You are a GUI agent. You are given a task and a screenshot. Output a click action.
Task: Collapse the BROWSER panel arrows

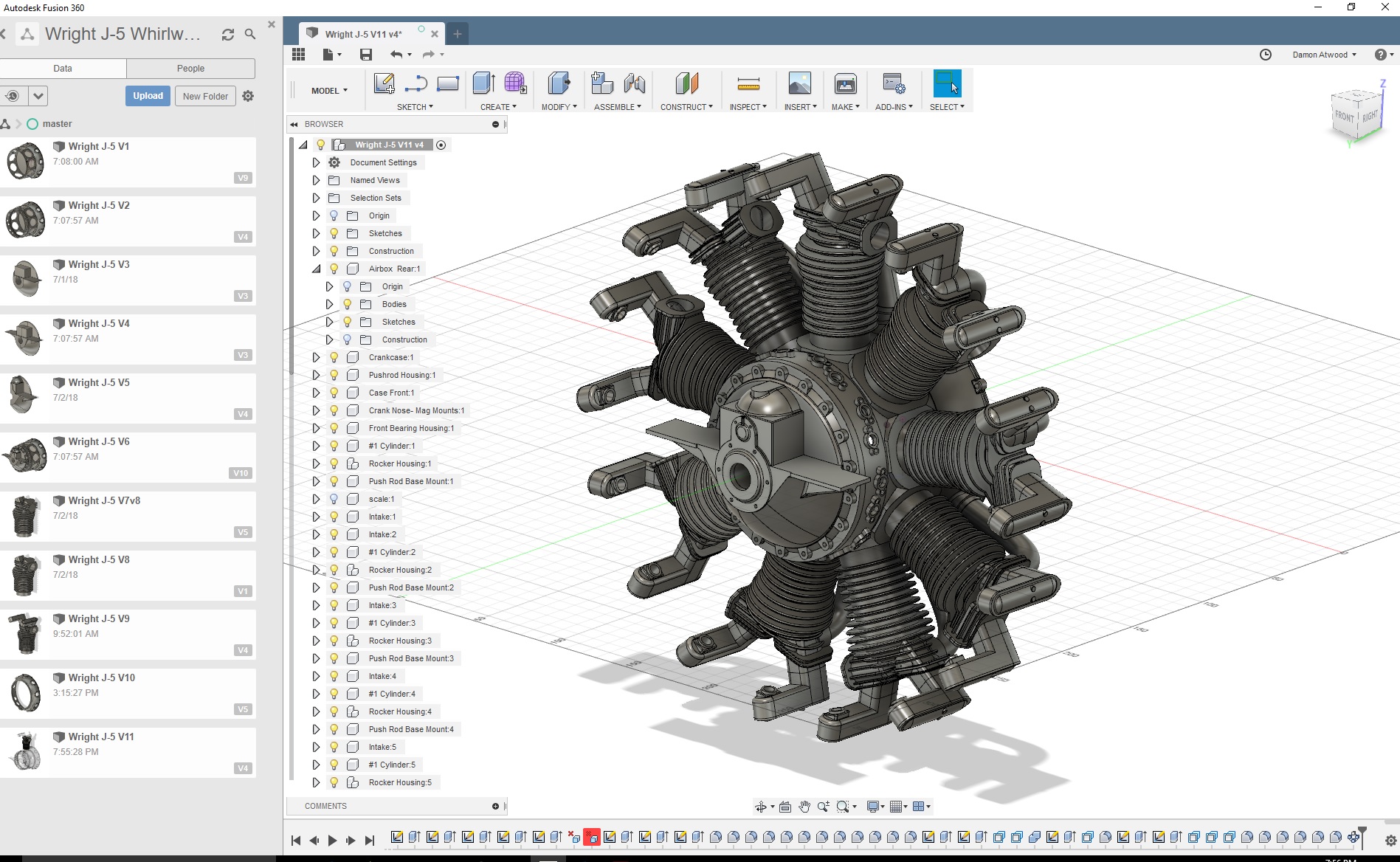coord(294,124)
